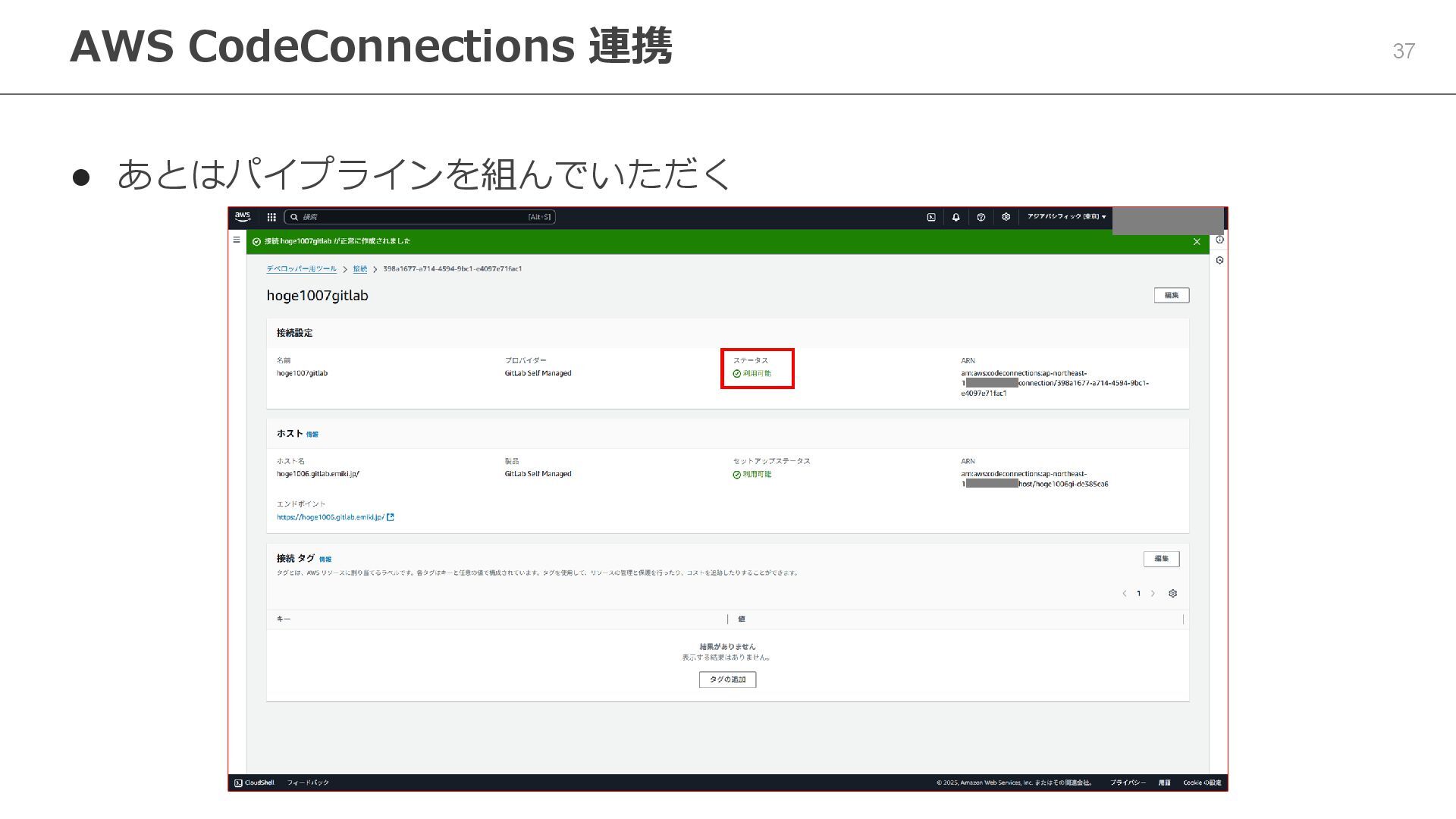Go to Developer Tools breadcrumb link
This screenshot has width=1456, height=819.
[x=301, y=268]
